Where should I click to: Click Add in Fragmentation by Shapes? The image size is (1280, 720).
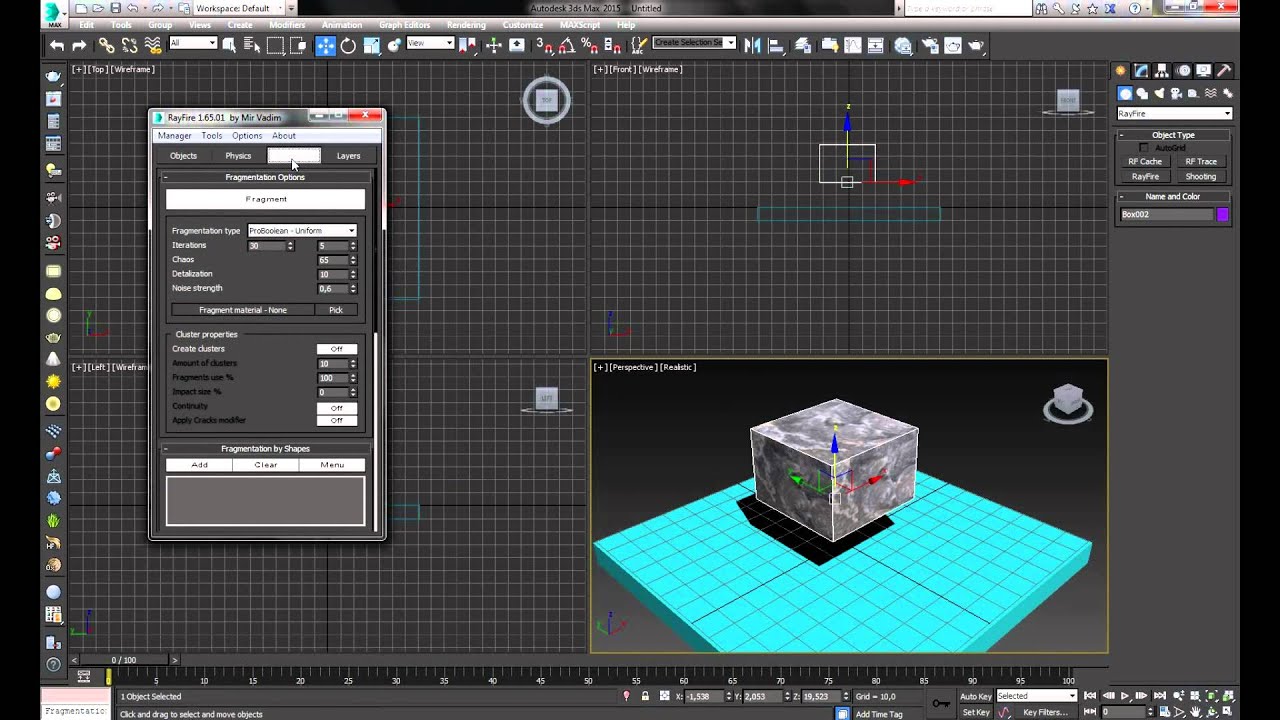(199, 465)
